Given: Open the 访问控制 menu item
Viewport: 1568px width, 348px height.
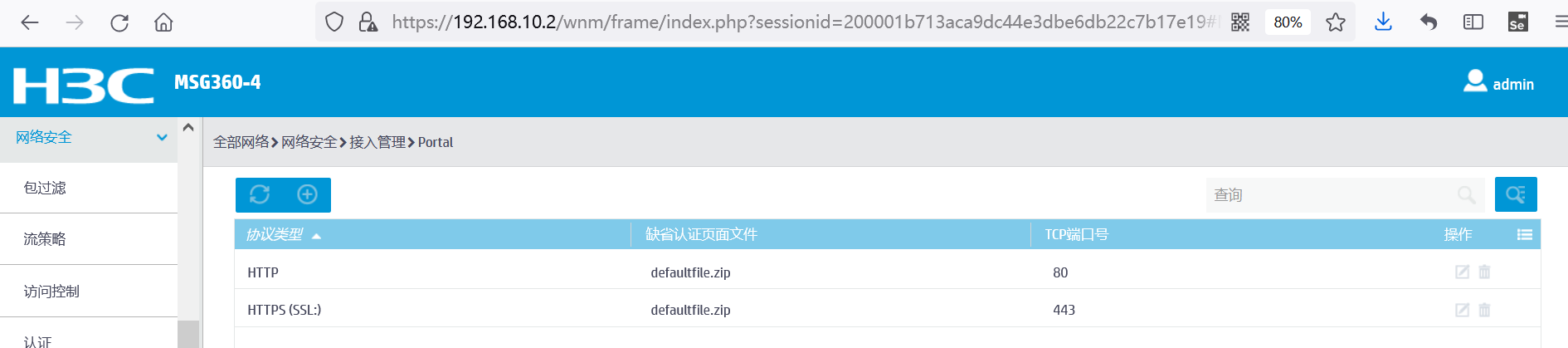Looking at the screenshot, I should click(x=51, y=292).
